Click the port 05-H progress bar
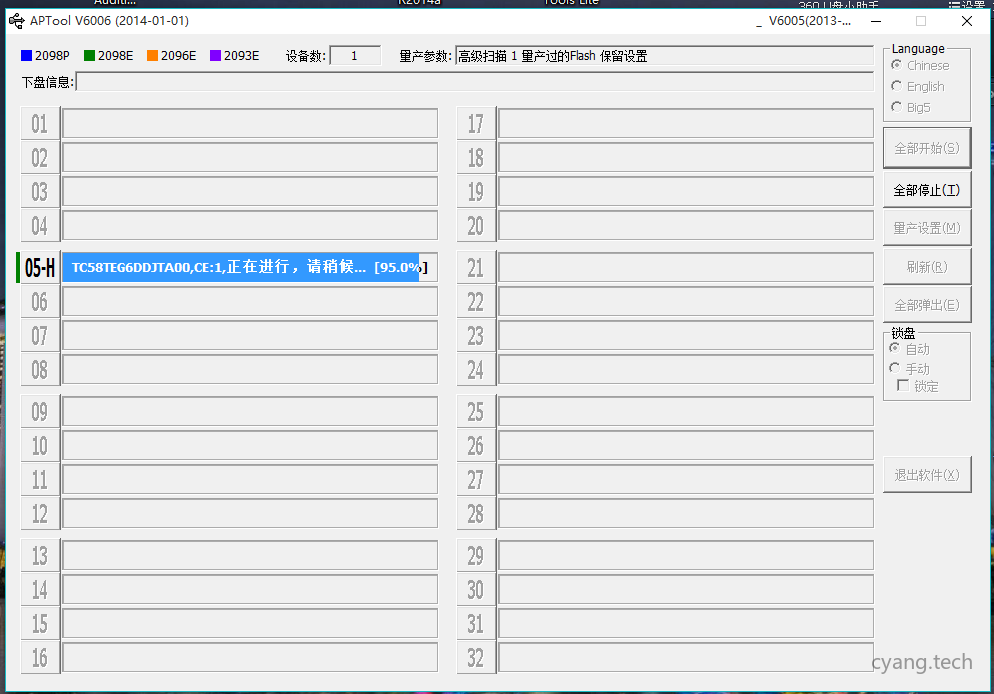994x694 pixels. coord(250,267)
